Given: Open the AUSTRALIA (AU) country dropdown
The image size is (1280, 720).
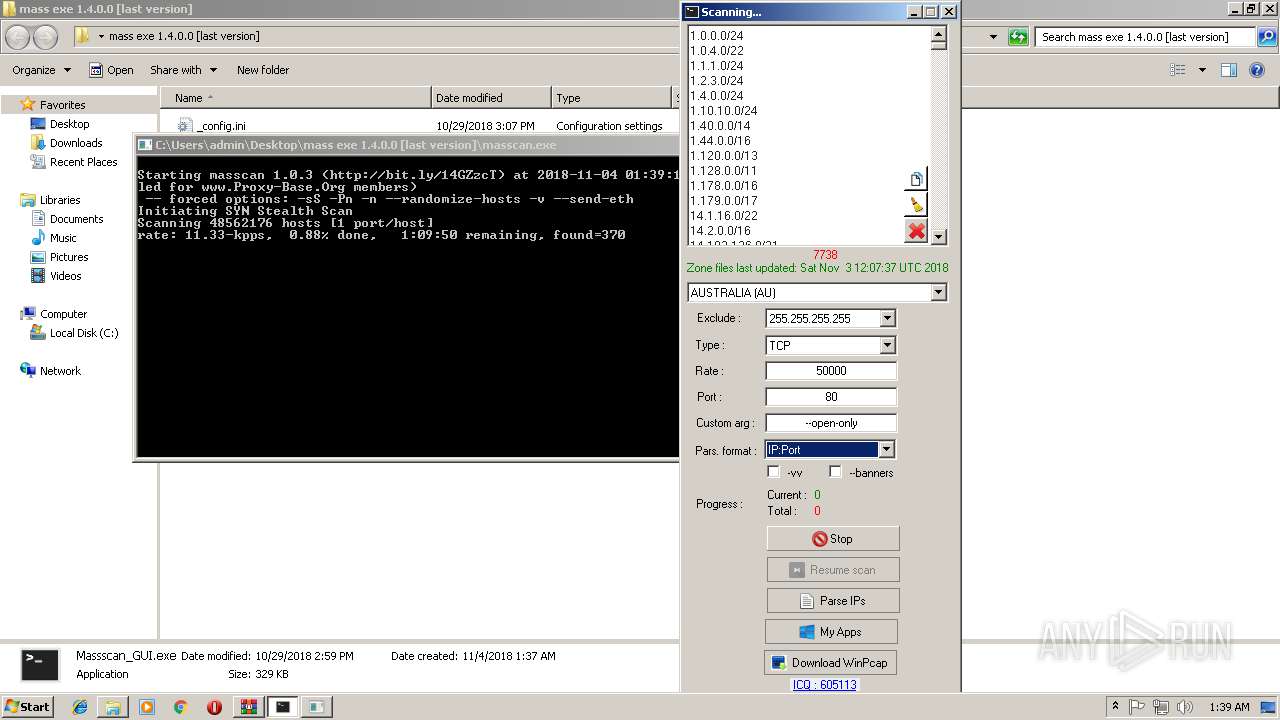Looking at the screenshot, I should tap(938, 293).
